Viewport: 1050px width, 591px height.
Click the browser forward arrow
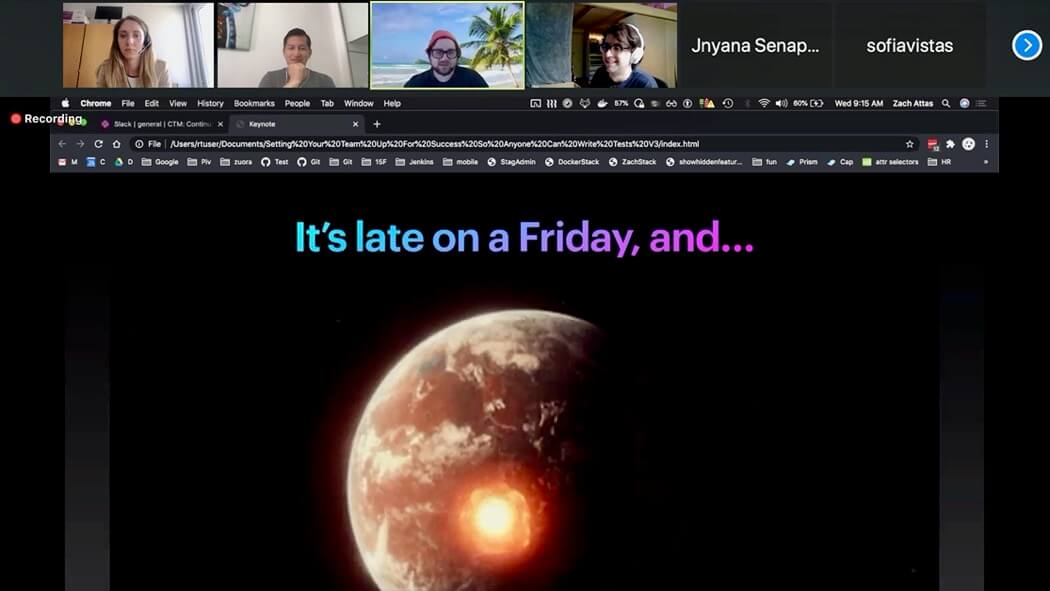80,144
